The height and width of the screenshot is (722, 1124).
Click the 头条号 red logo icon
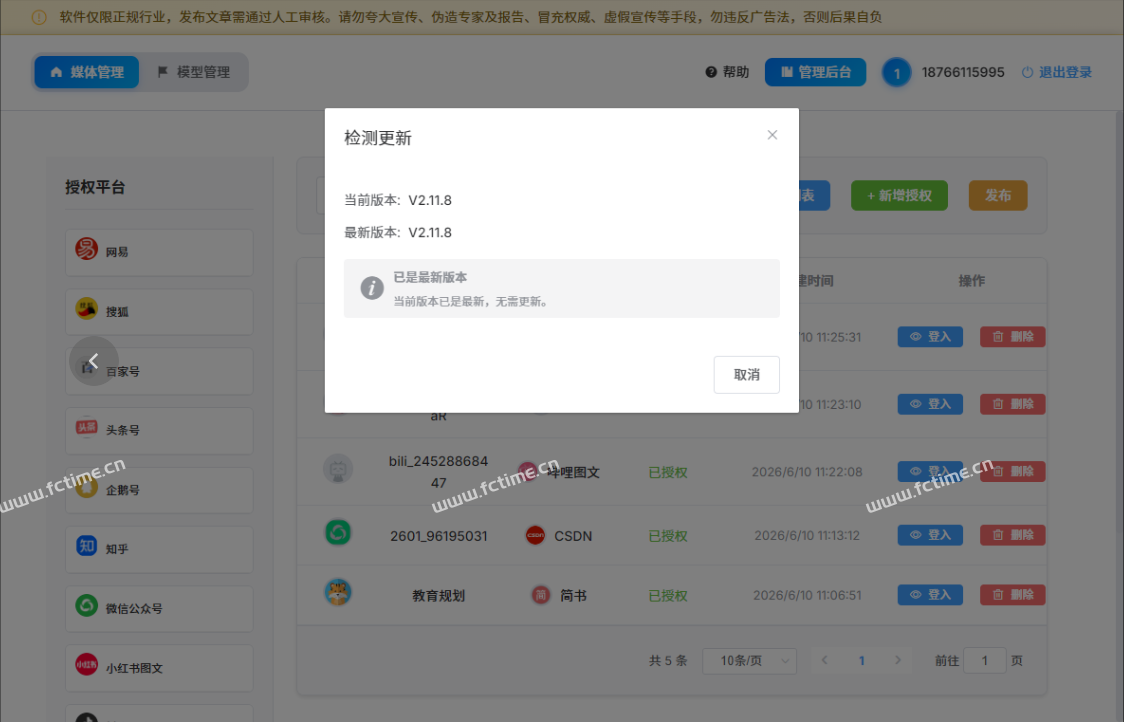[87, 427]
